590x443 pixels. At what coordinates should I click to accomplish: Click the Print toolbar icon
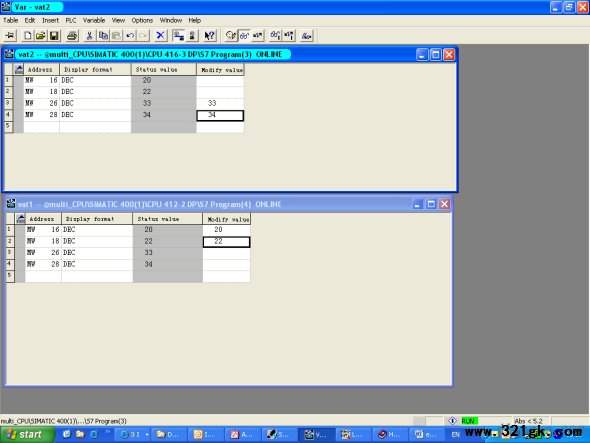(72, 36)
